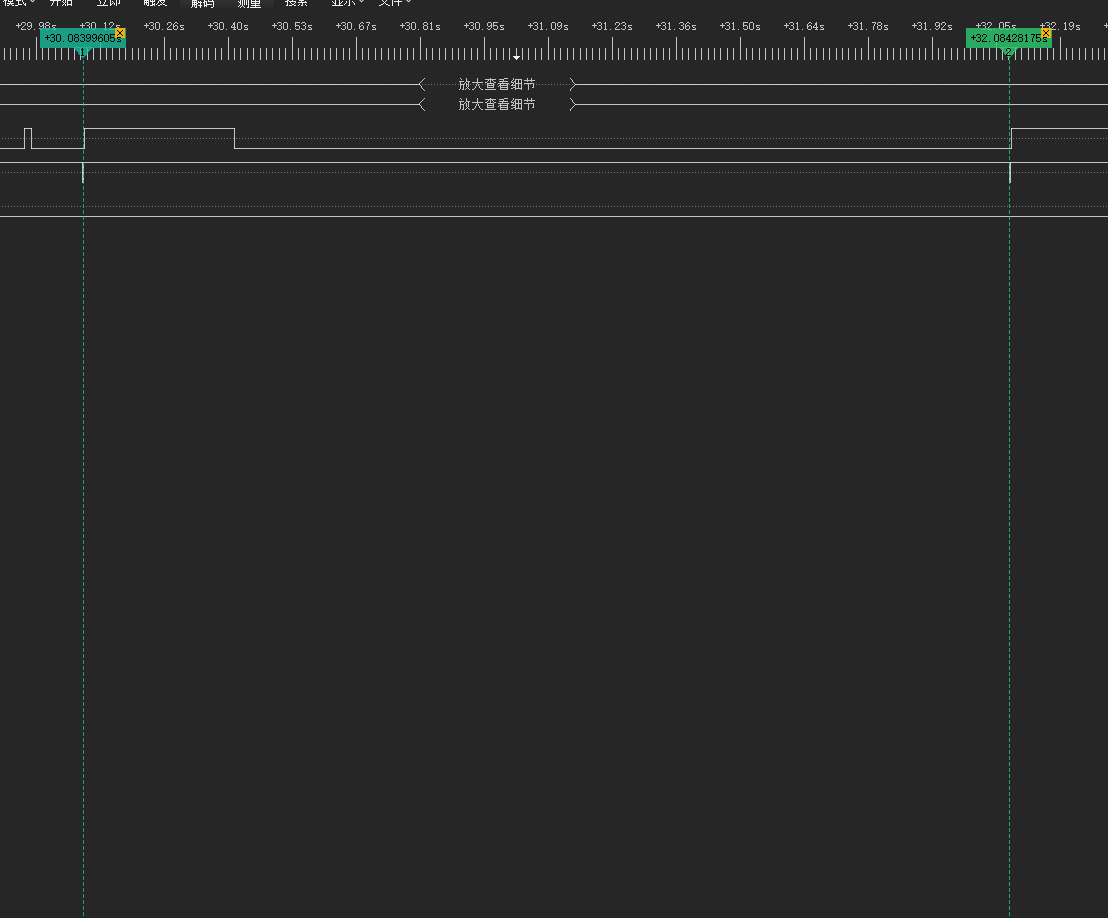Close cursor 2 with its yellow X
This screenshot has width=1108, height=918.
click(1046, 33)
